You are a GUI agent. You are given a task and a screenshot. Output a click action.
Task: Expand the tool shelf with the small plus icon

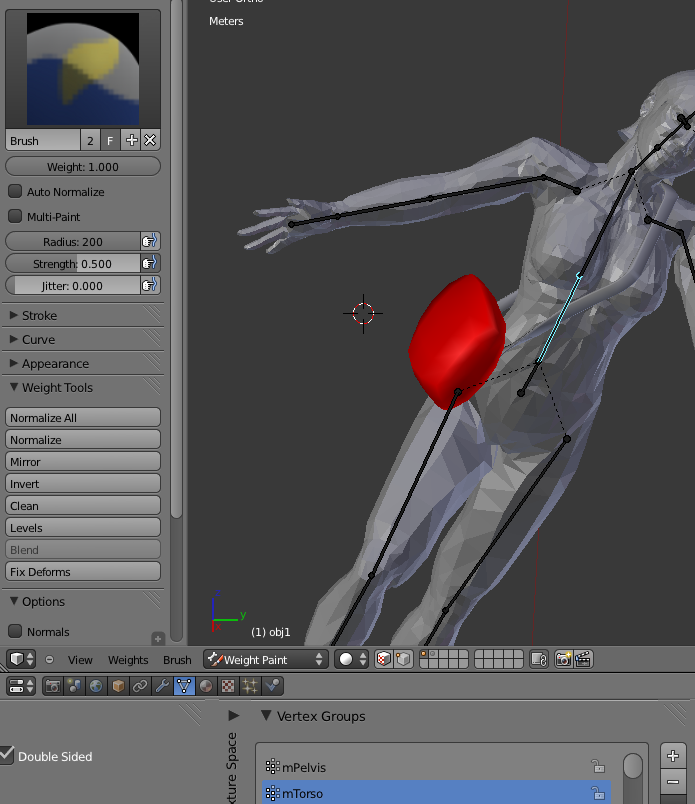[x=157, y=638]
